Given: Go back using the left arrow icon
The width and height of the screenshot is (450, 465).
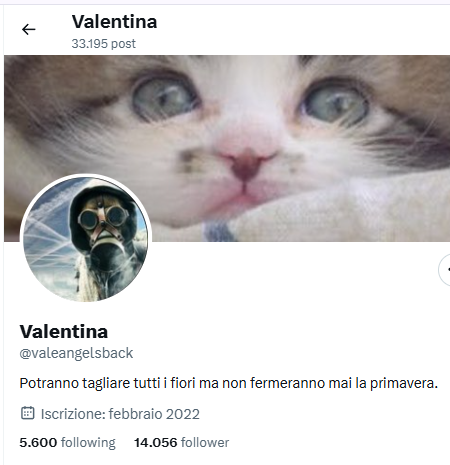Looking at the screenshot, I should (28, 30).
